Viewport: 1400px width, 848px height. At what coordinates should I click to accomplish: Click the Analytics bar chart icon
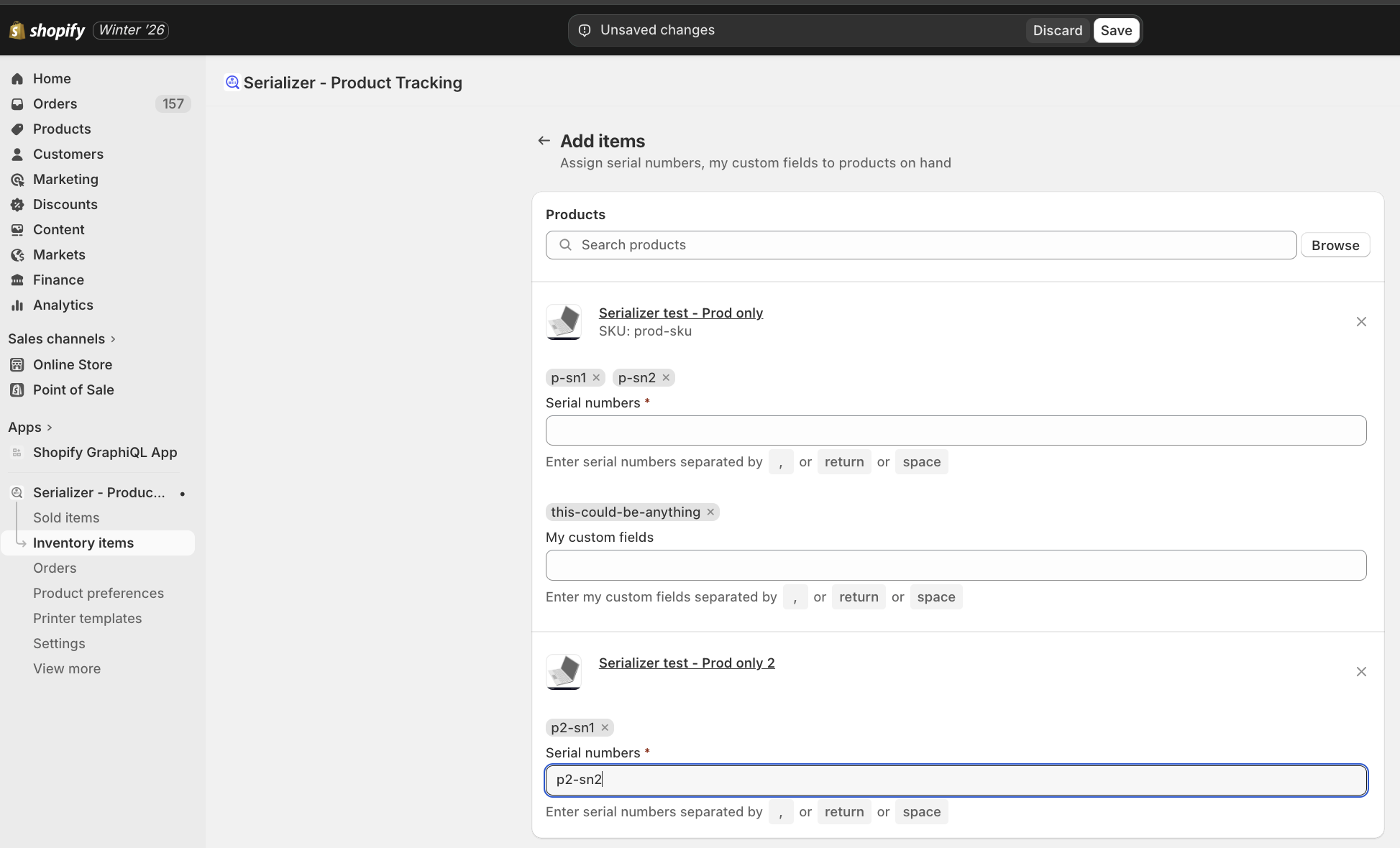coord(17,305)
